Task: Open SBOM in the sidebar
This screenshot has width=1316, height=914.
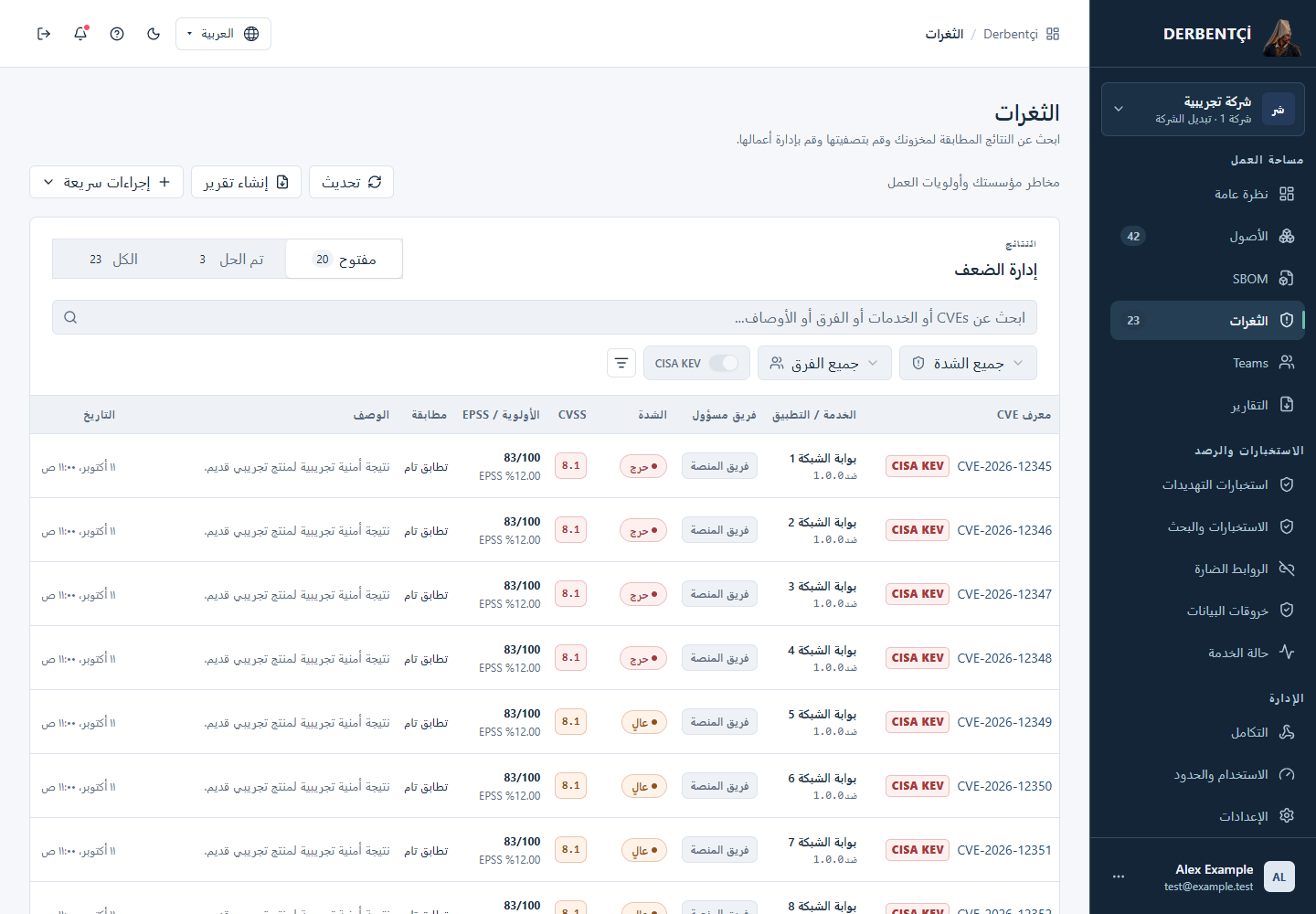Action: click(x=1207, y=279)
